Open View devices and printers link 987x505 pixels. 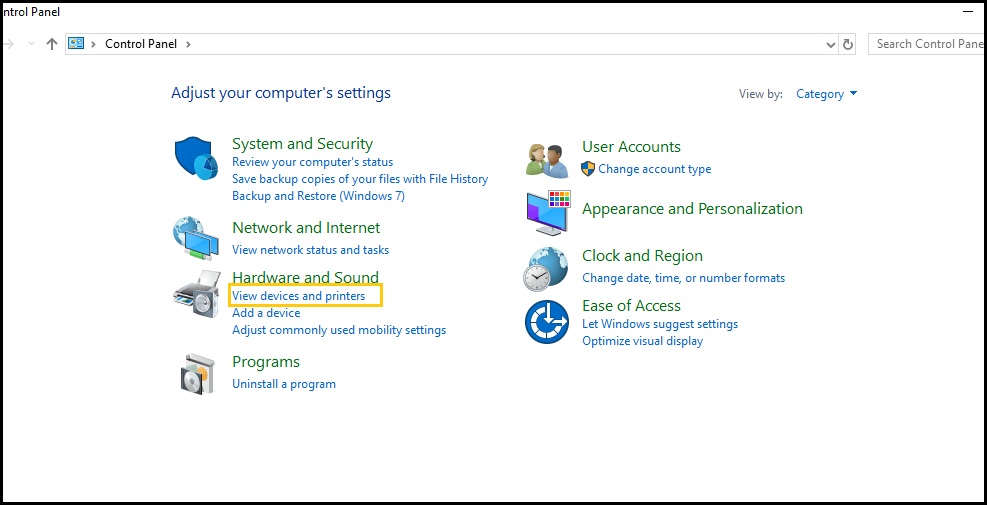pyautogui.click(x=298, y=296)
